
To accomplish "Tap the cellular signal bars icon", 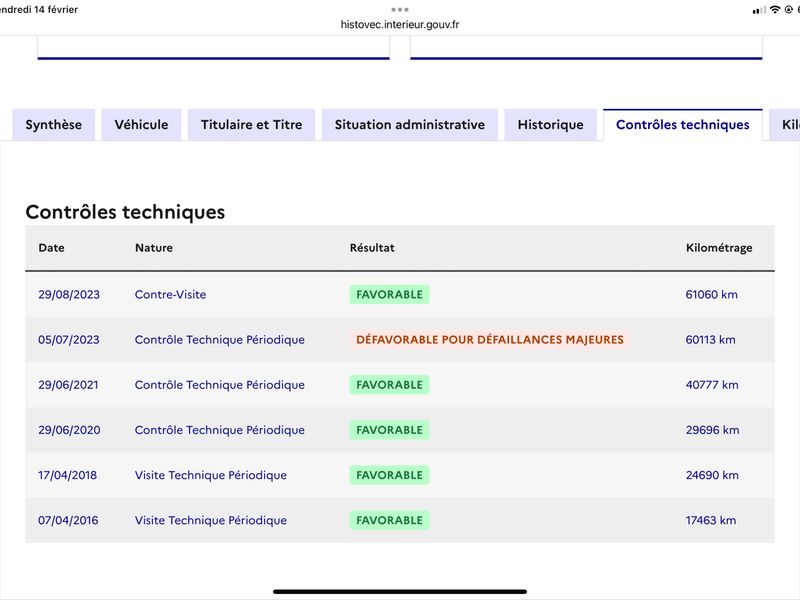I will [x=759, y=10].
